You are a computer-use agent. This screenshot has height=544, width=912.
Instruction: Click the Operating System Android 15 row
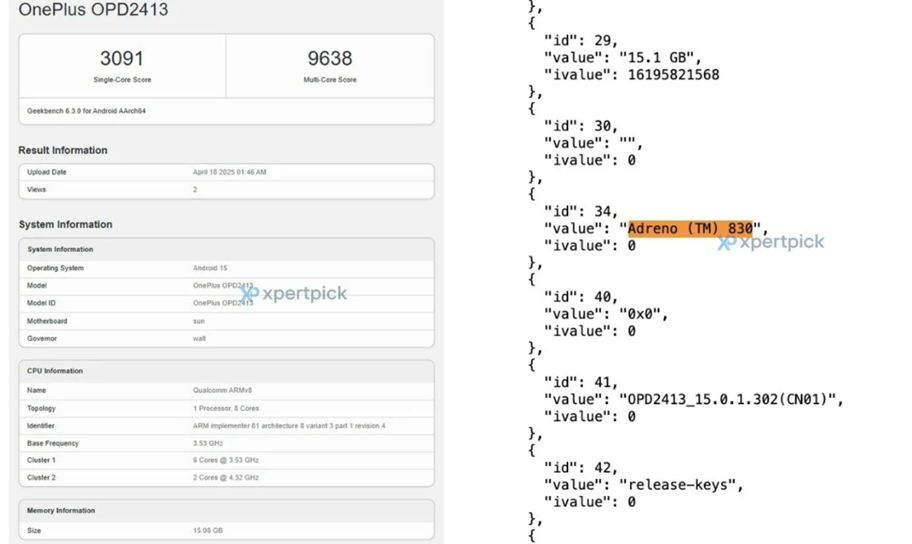226,268
